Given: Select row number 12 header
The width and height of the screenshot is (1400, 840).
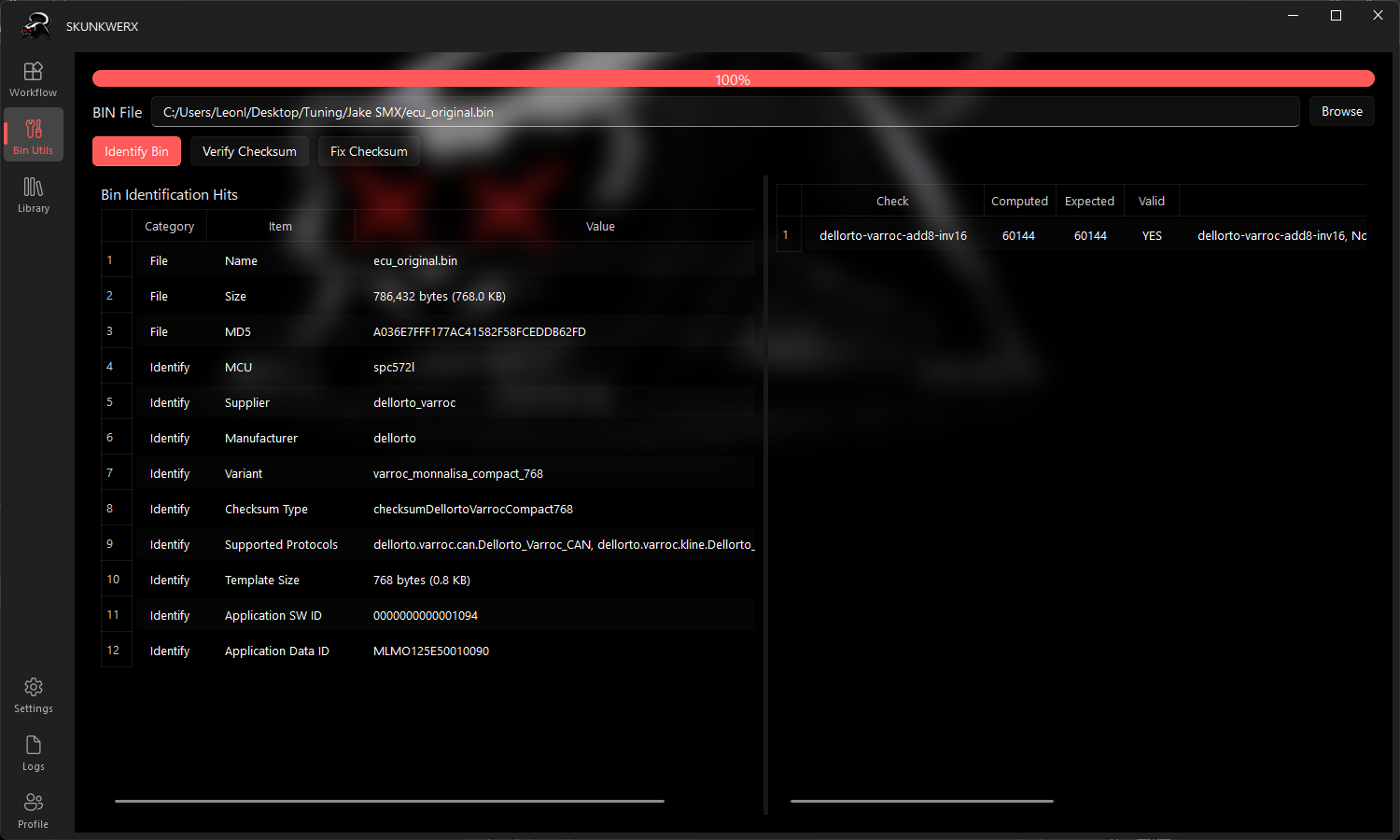Looking at the screenshot, I should point(117,651).
